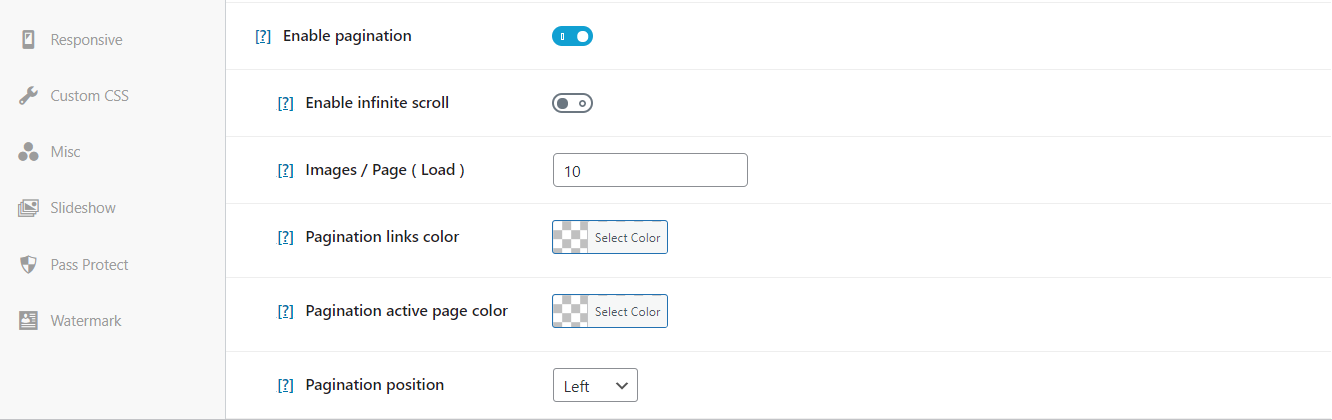Viewport: 1332px width, 420px height.
Task: Click the Responsive phone icon
Action: point(28,40)
